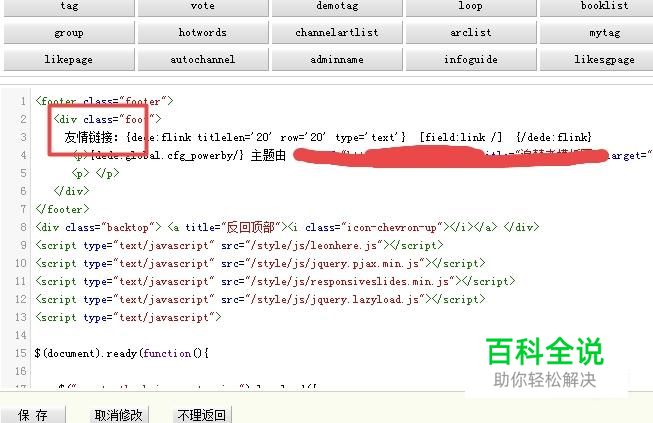
Task: Click line number 8 in the gutter
Action: pyautogui.click(x=23, y=227)
